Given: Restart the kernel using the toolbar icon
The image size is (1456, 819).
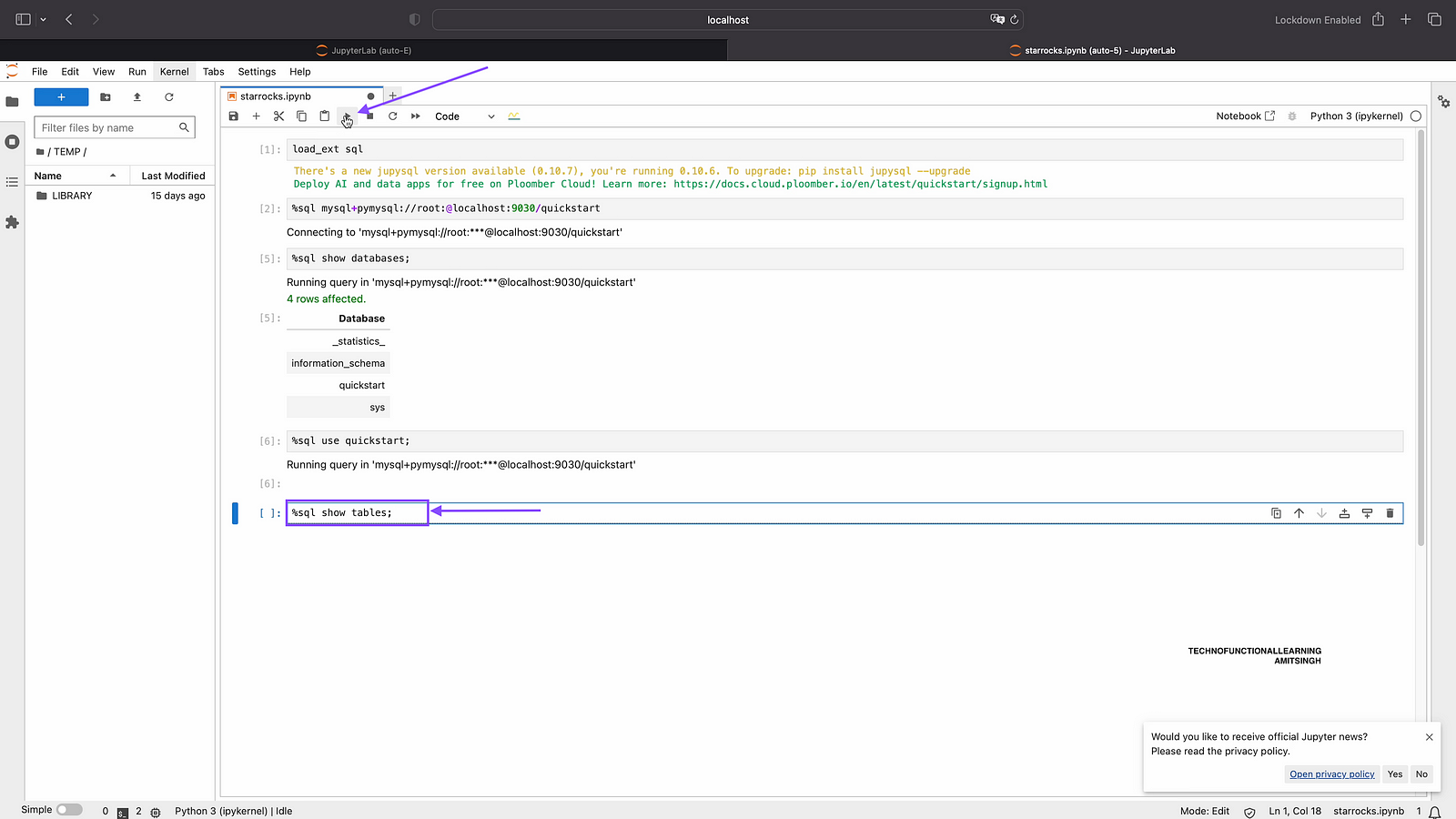Looking at the screenshot, I should tap(393, 116).
